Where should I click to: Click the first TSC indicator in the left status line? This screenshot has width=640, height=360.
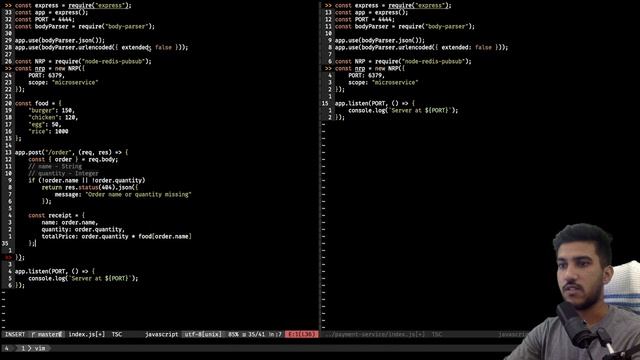pos(117,334)
